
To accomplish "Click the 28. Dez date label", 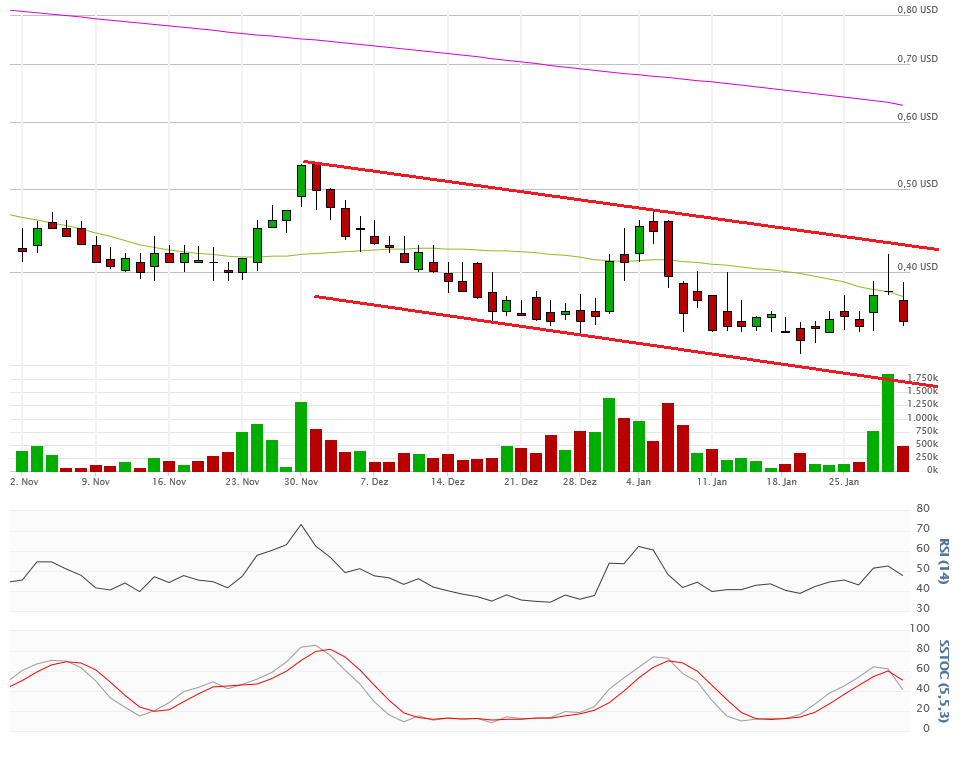I will 580,482.
